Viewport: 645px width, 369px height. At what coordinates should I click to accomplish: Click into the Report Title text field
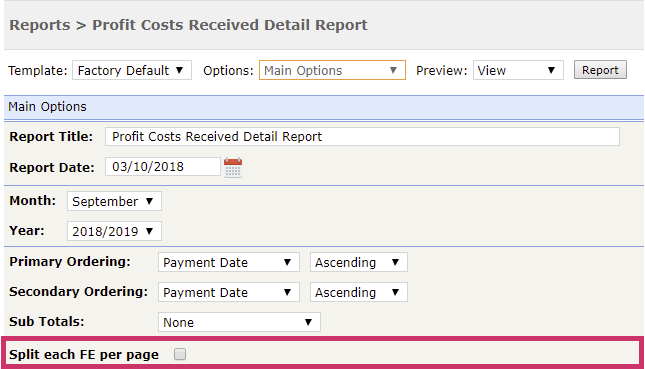(362, 137)
